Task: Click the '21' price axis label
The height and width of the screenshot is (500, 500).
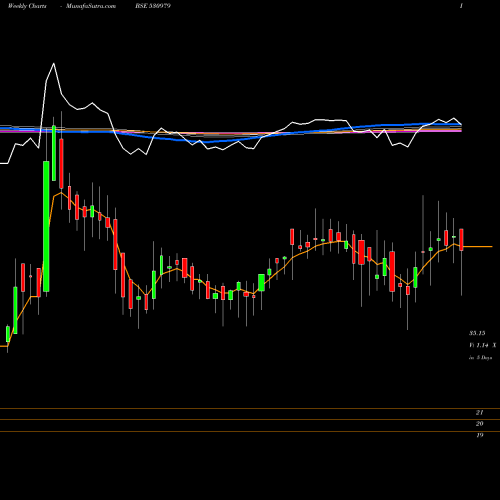Action: [x=480, y=413]
